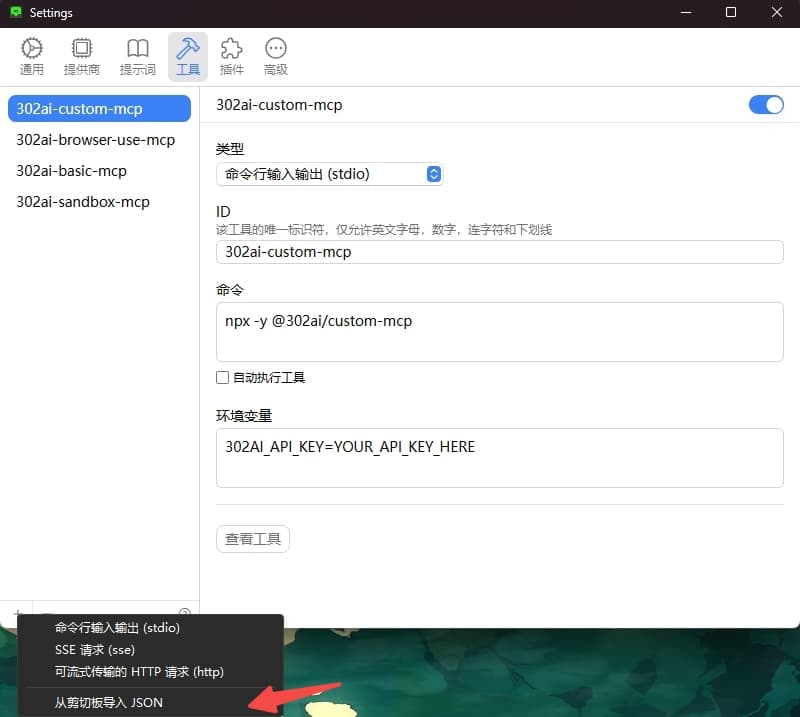The height and width of the screenshot is (717, 800).
Task: Open the 提供商 provider settings tab
Action: coord(82,57)
